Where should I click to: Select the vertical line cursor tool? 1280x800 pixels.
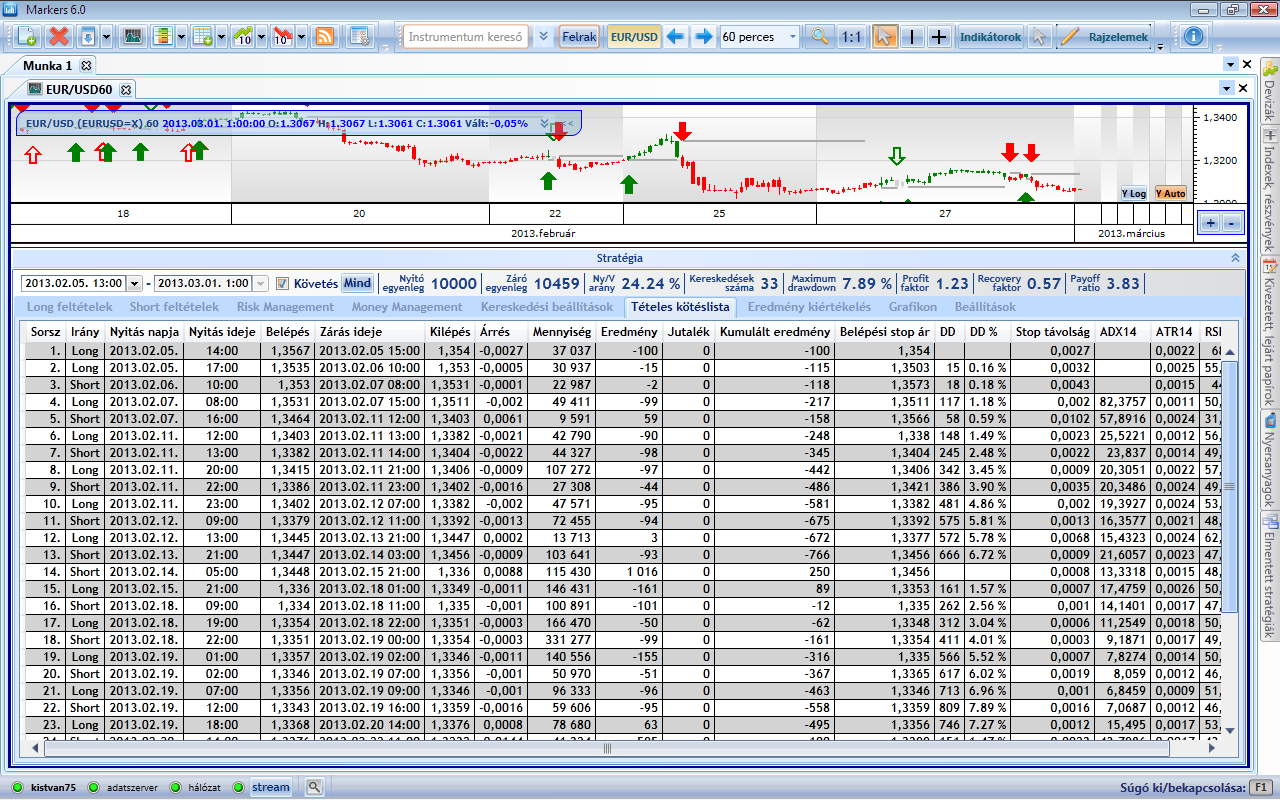tap(912, 37)
